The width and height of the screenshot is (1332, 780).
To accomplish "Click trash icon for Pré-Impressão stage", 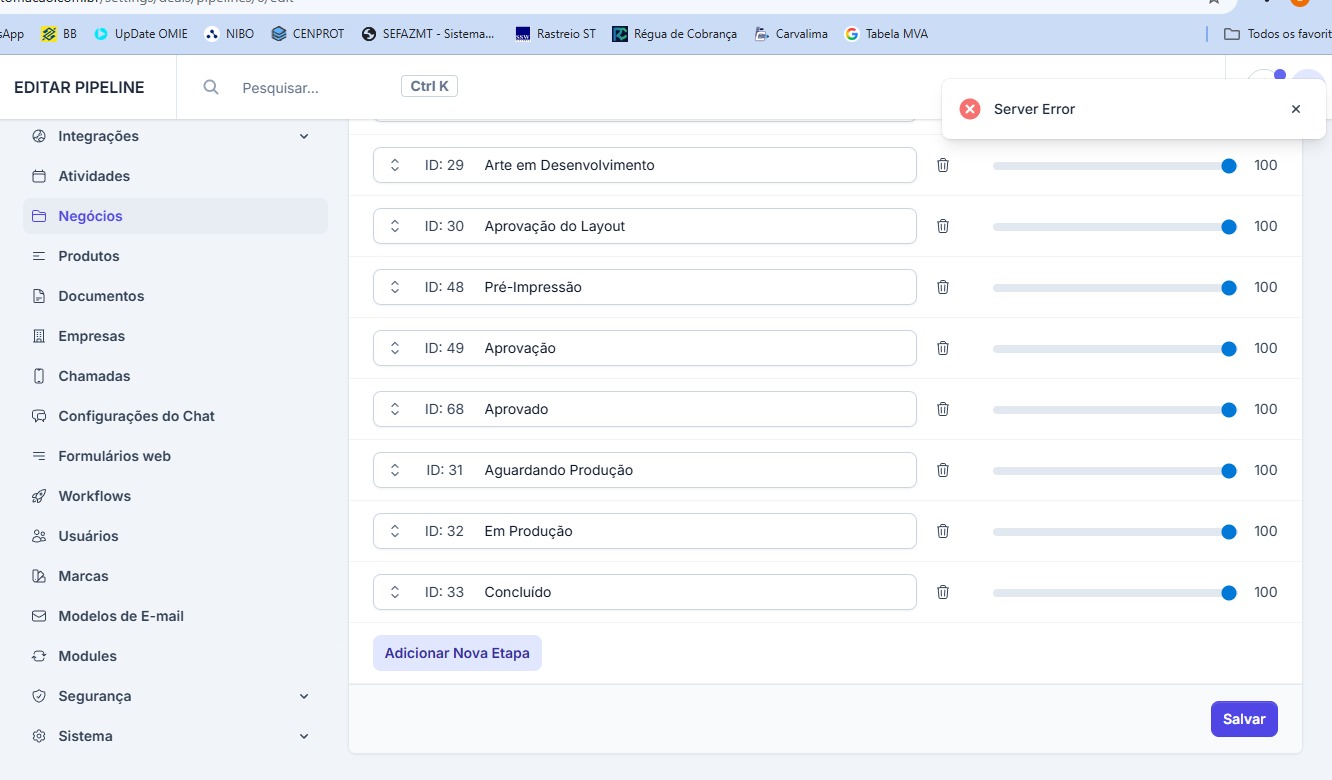I will pyautogui.click(x=942, y=287).
